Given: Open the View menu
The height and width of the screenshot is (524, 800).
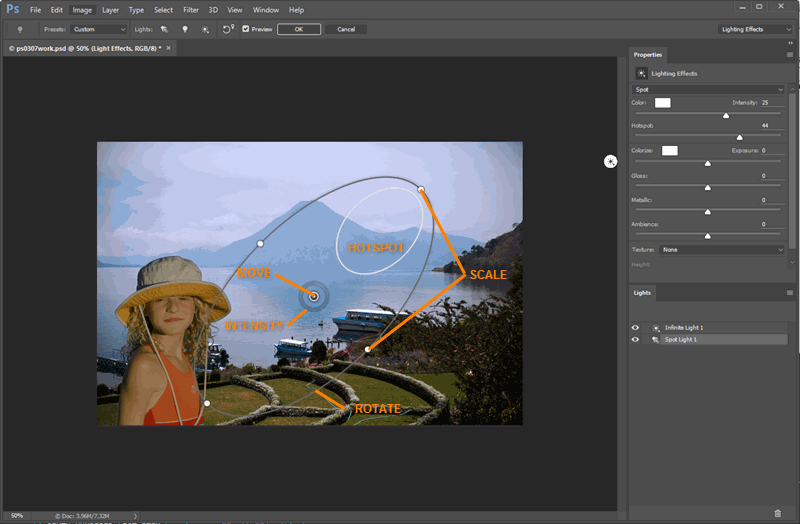Looking at the screenshot, I should pos(235,10).
